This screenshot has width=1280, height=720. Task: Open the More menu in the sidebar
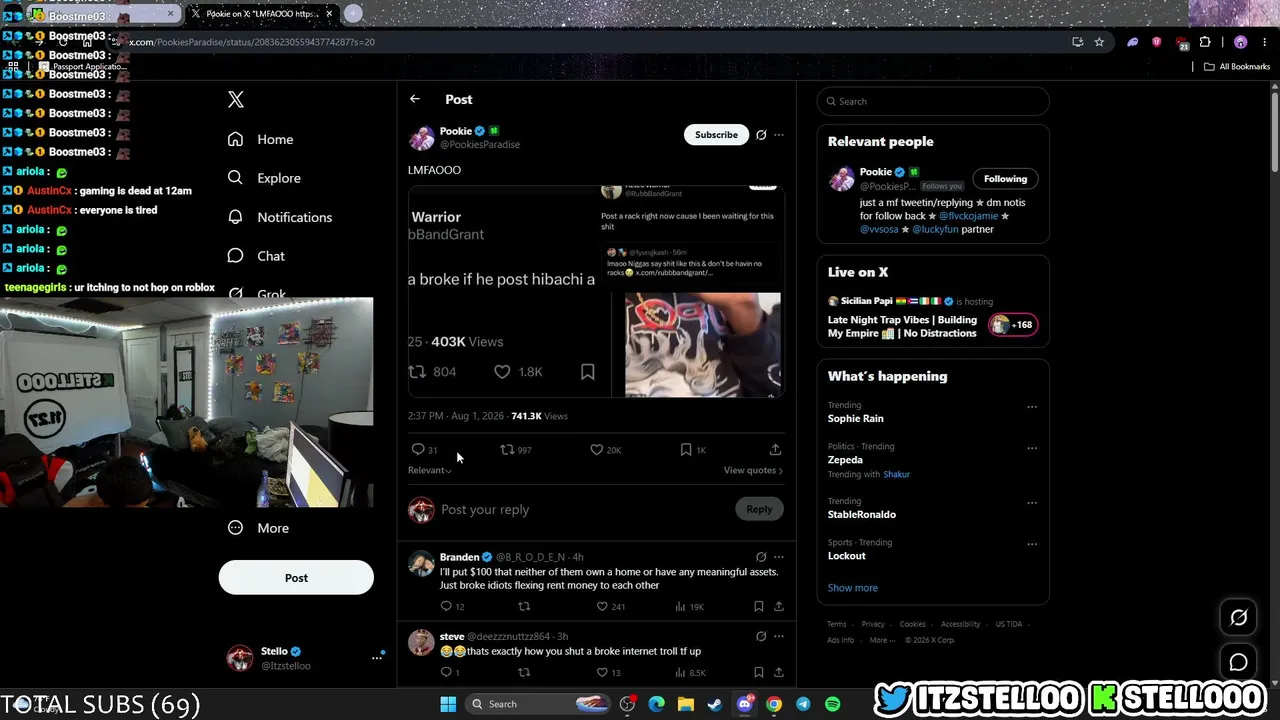pos(258,528)
